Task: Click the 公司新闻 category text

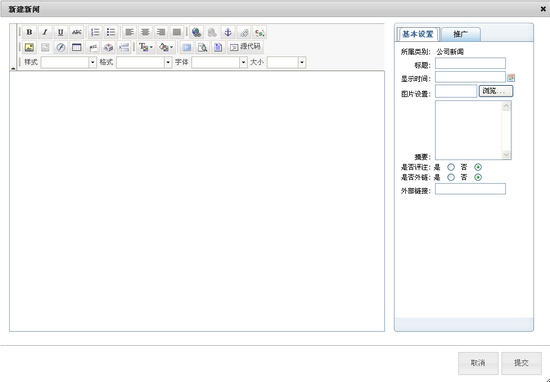Action: click(x=450, y=52)
